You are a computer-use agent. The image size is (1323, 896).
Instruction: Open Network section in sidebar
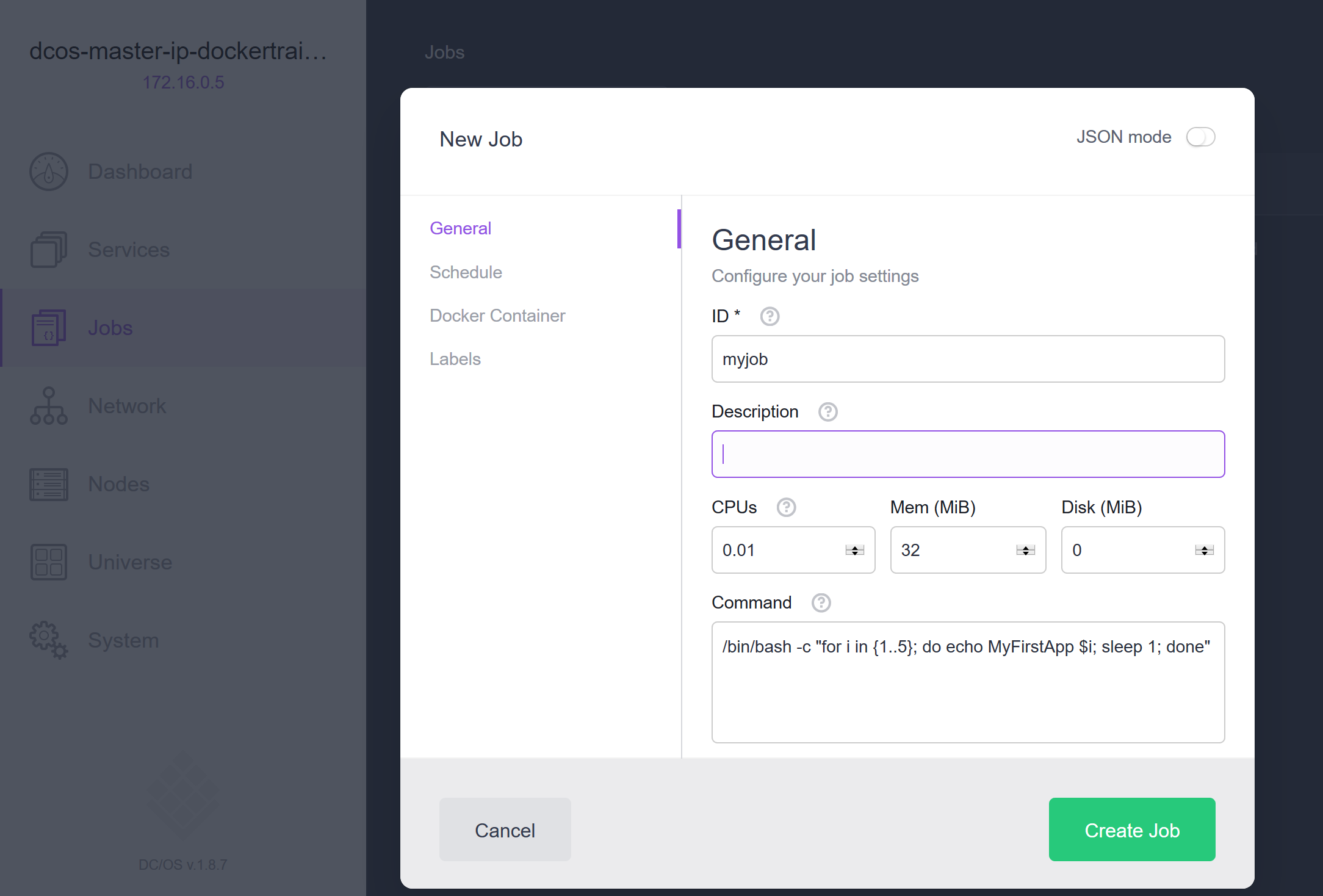(x=183, y=406)
